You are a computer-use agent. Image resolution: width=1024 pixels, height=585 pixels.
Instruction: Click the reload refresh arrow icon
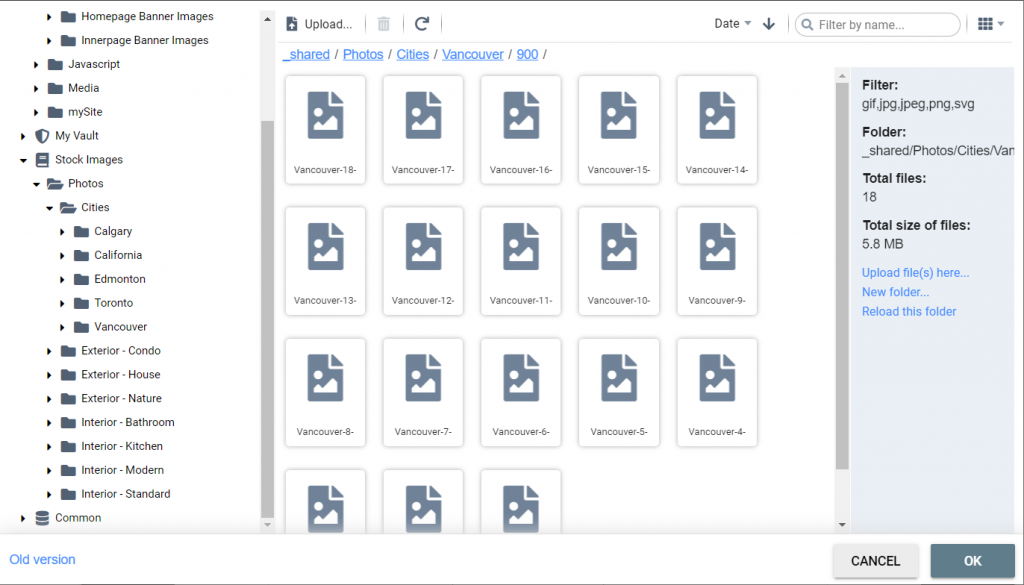422,24
